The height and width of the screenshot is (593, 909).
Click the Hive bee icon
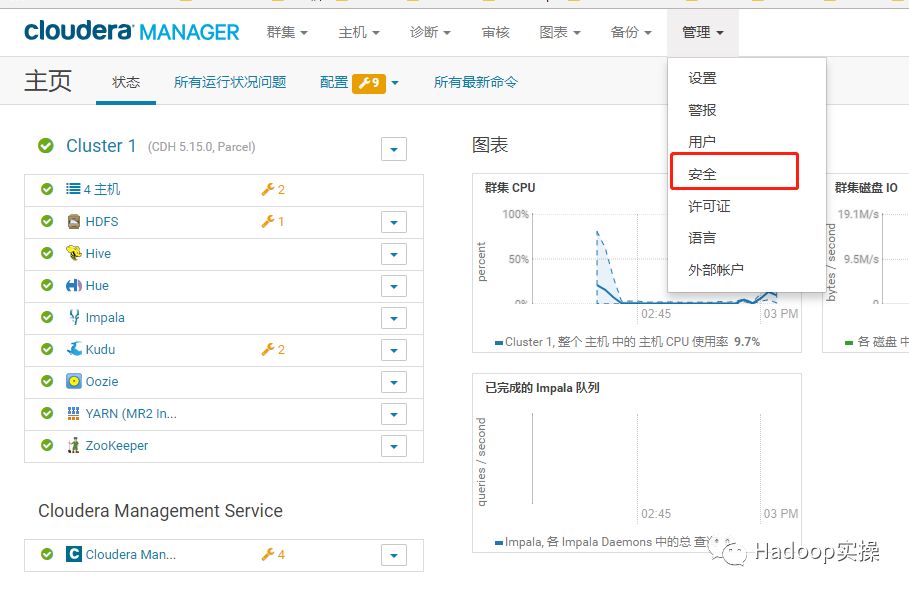(74, 253)
